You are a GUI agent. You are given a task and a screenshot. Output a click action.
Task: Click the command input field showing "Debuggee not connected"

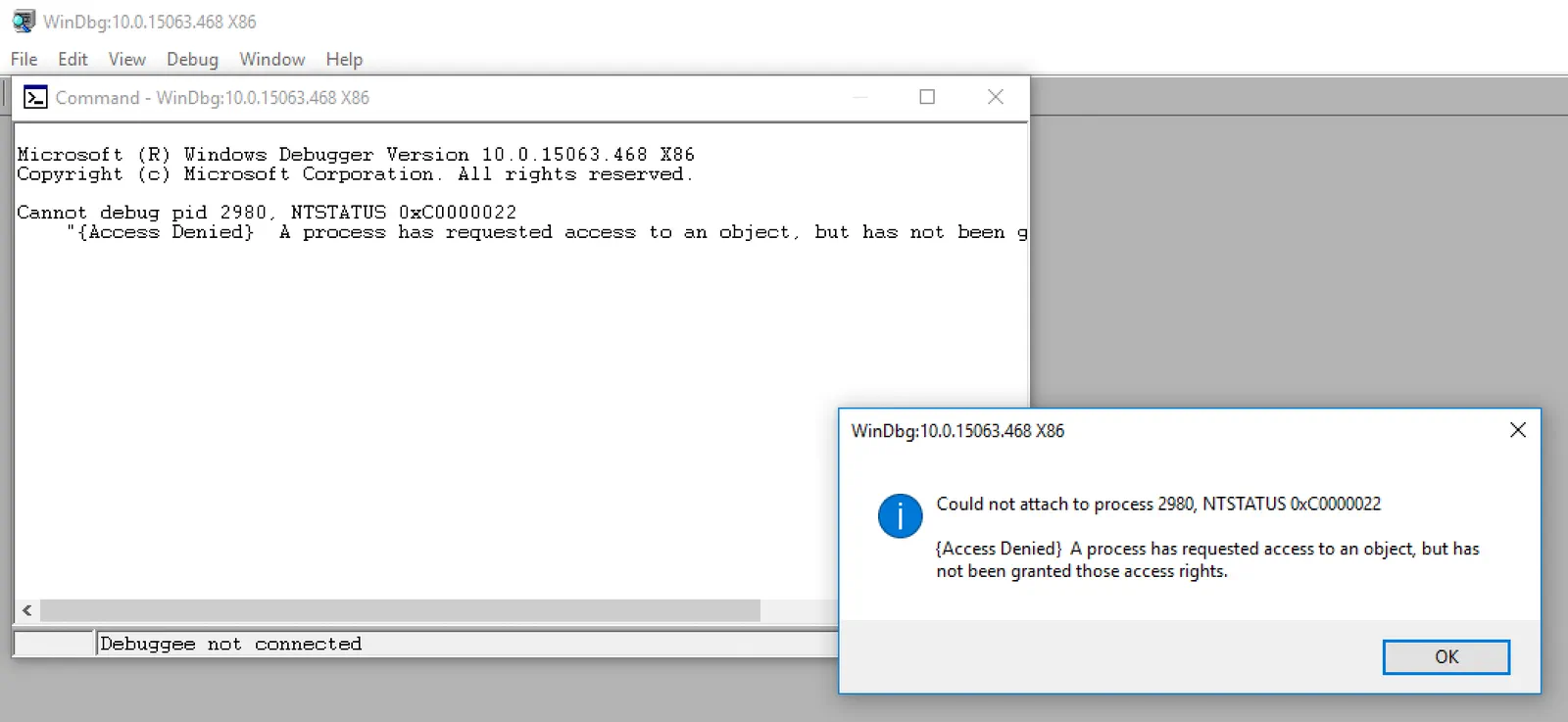[x=466, y=644]
